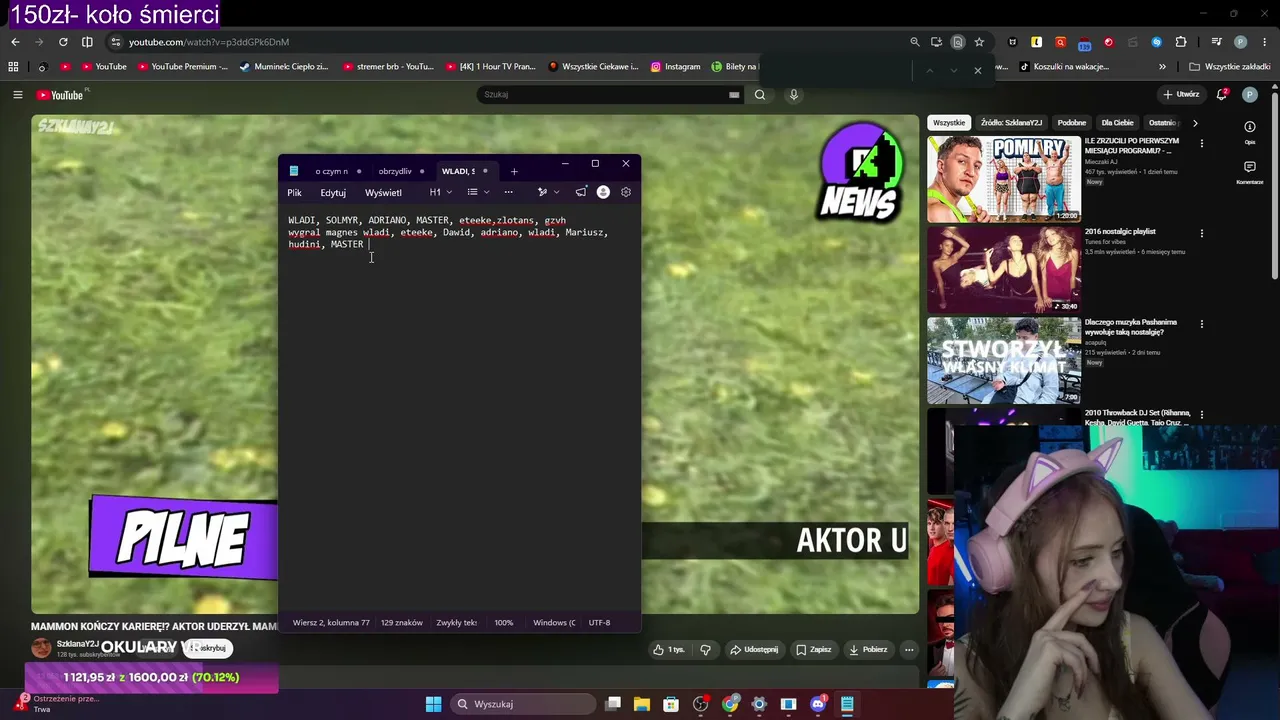The width and height of the screenshot is (1280, 720).
Task: Open the more formatting options ellipsis in Notepad
Action: pyautogui.click(x=508, y=192)
